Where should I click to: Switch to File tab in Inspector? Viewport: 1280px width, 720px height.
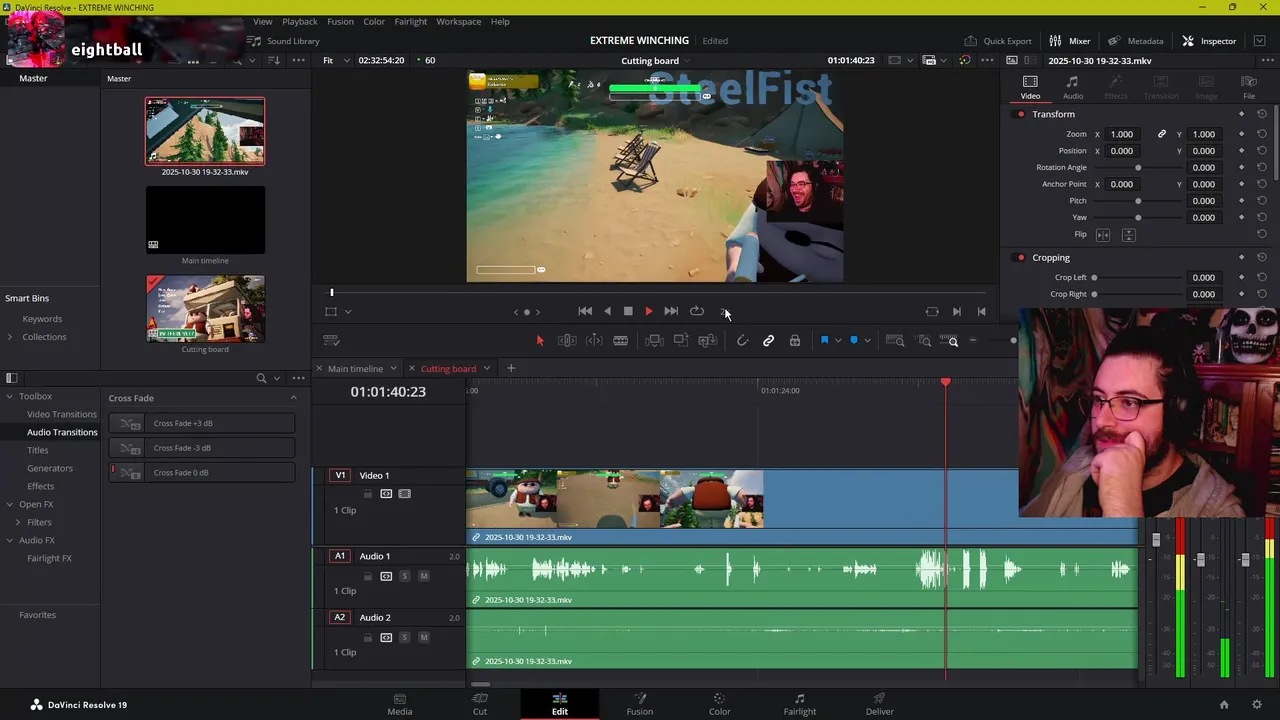pos(1249,87)
